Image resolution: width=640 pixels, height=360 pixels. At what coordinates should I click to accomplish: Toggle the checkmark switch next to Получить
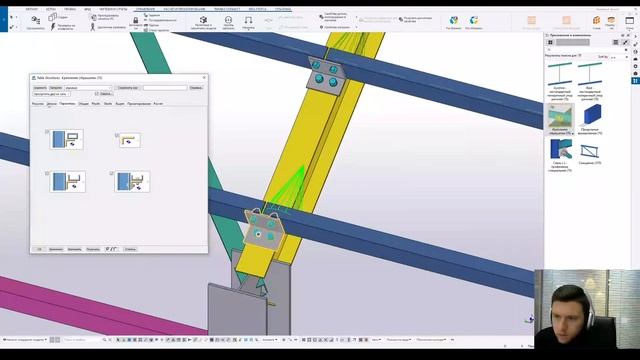[111, 249]
